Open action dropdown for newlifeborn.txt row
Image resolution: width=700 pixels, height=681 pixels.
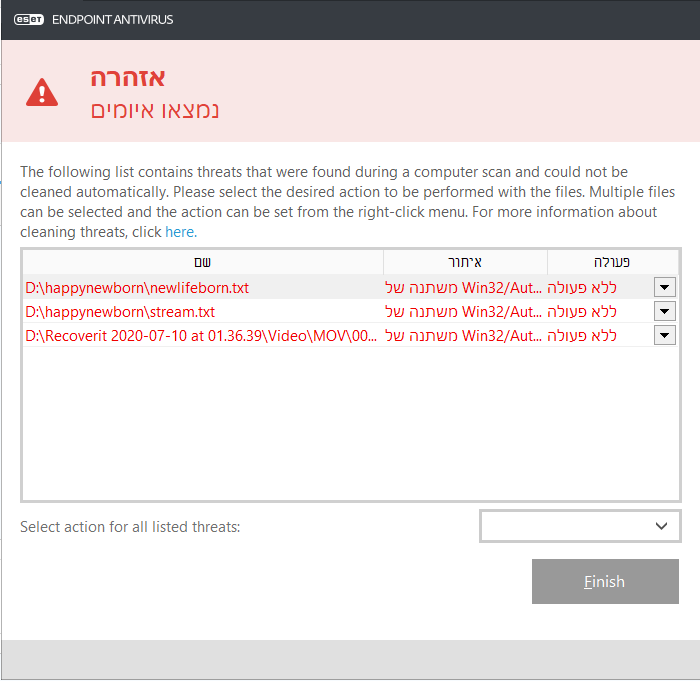(665, 287)
